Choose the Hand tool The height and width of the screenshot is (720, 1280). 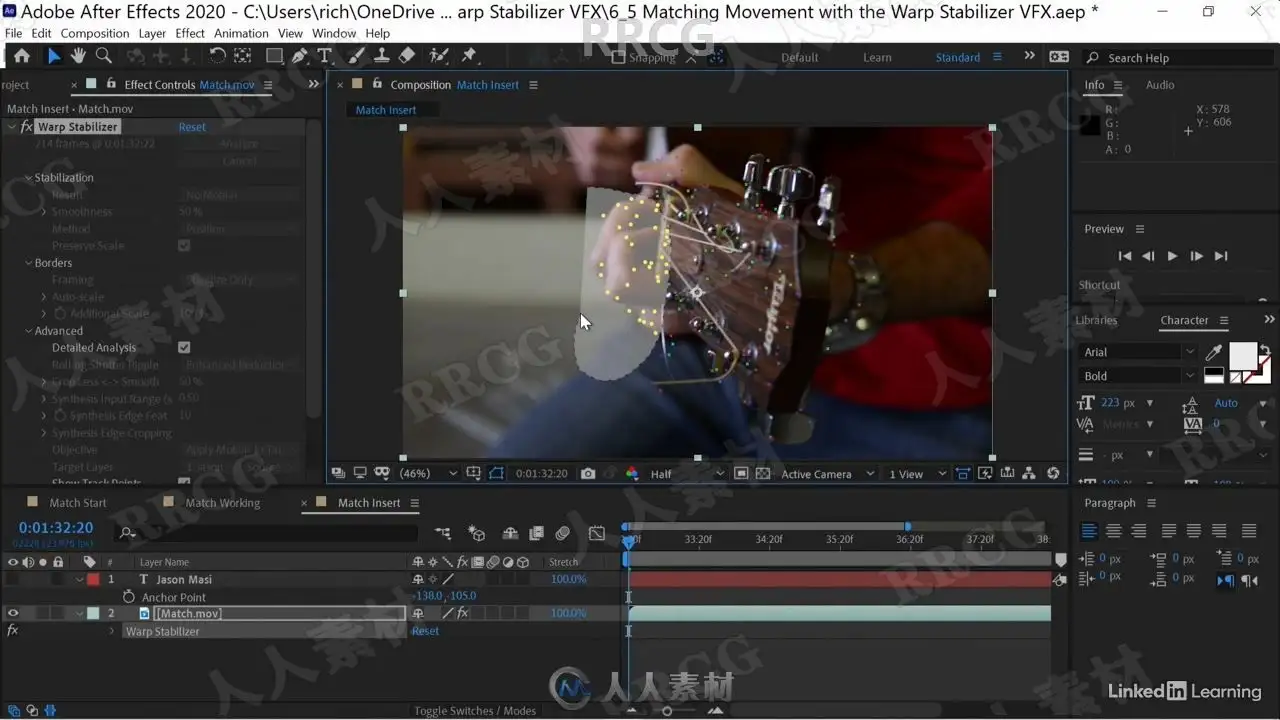coord(78,57)
